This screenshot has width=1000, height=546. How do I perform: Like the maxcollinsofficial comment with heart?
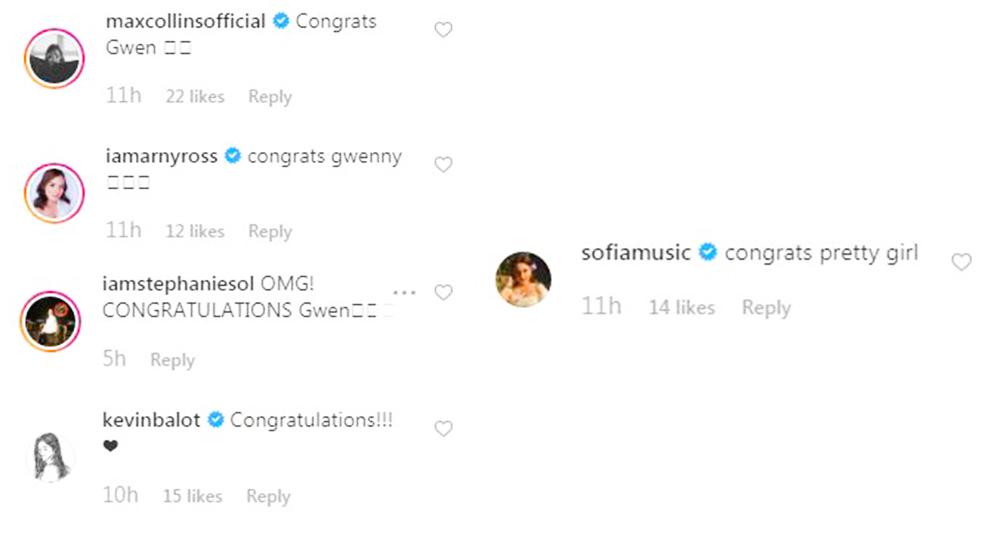443,30
